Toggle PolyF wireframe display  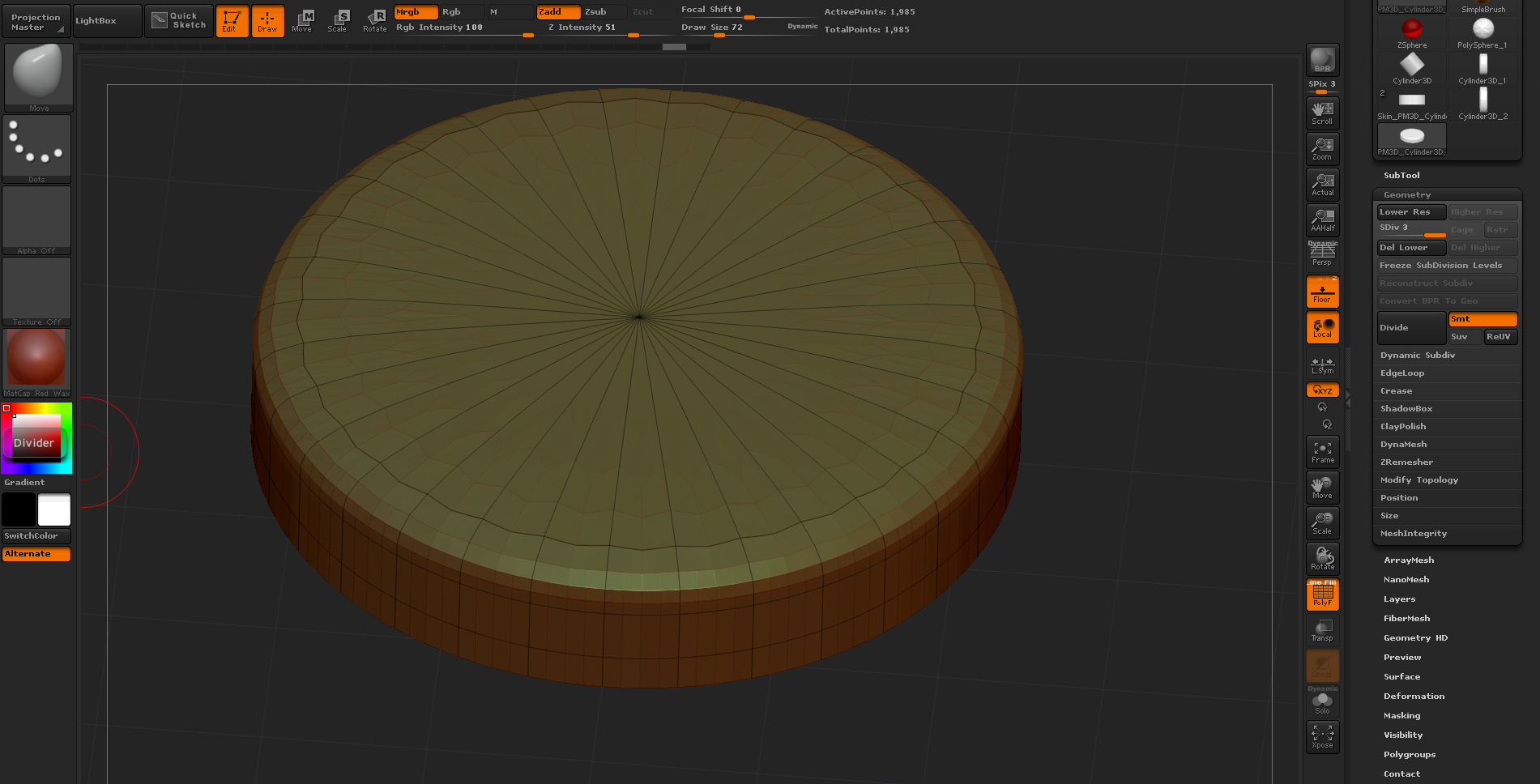1322,594
